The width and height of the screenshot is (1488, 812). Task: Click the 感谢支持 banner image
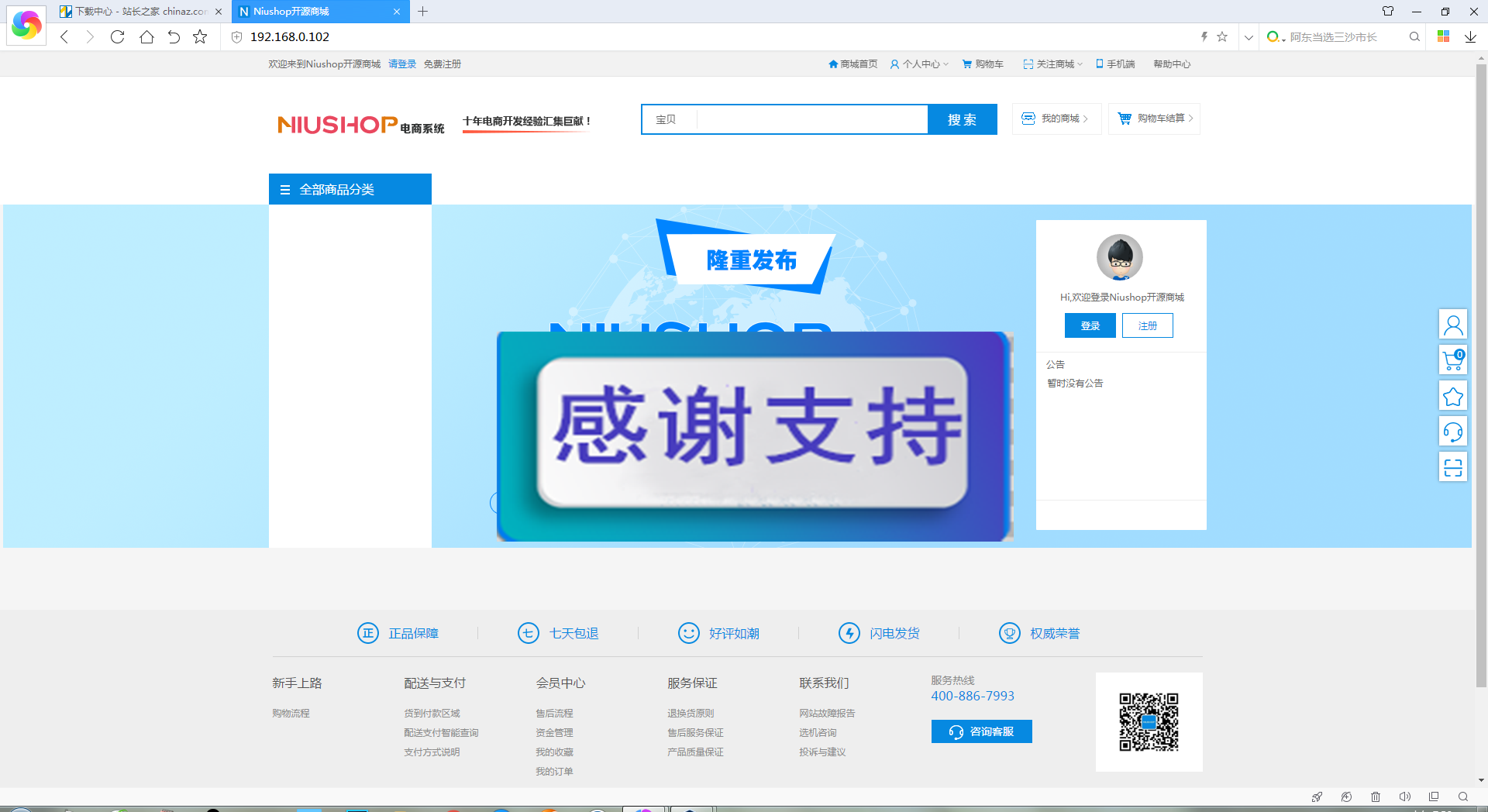coord(755,436)
